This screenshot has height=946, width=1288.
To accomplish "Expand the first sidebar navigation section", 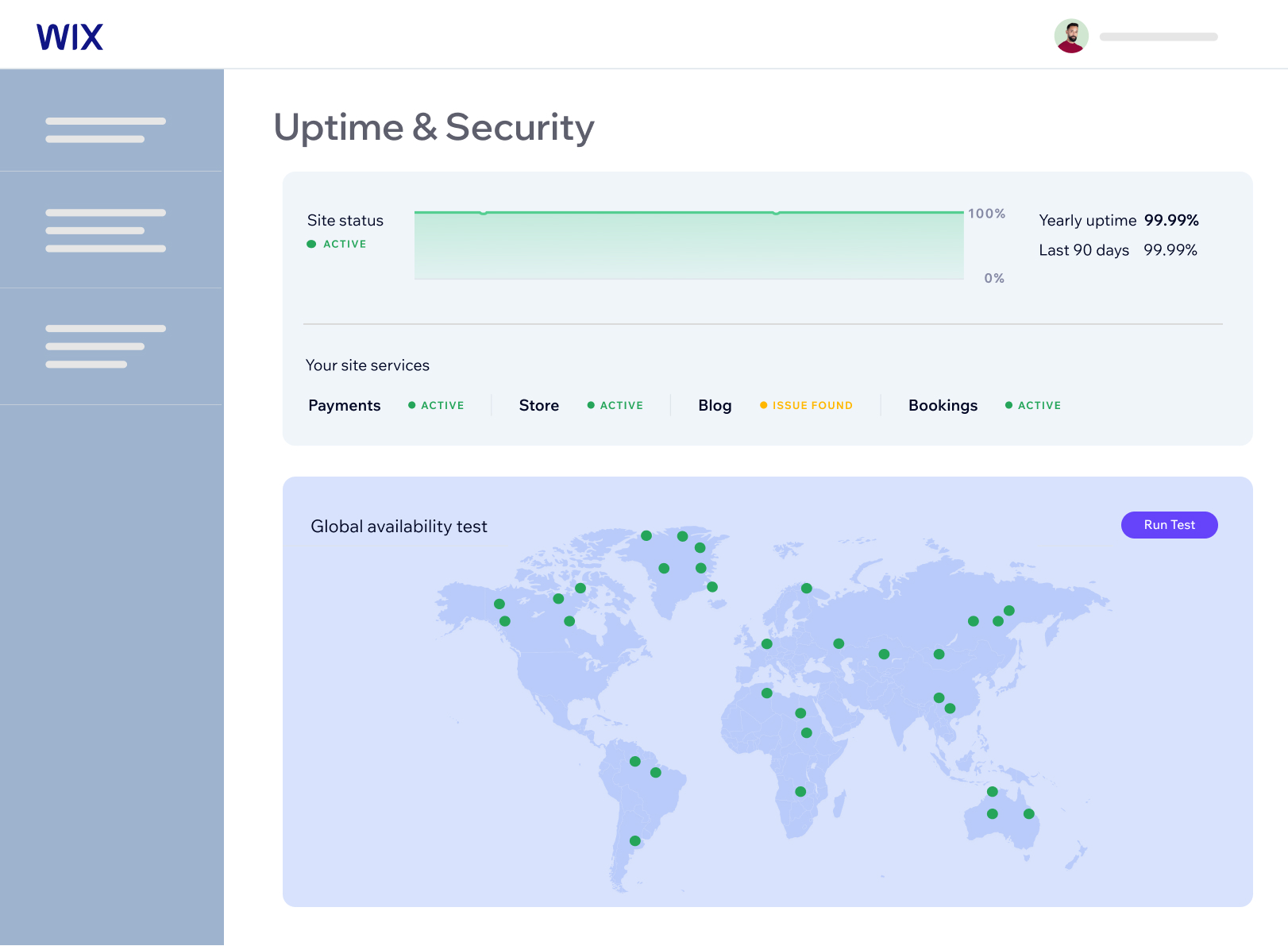I will (106, 129).
